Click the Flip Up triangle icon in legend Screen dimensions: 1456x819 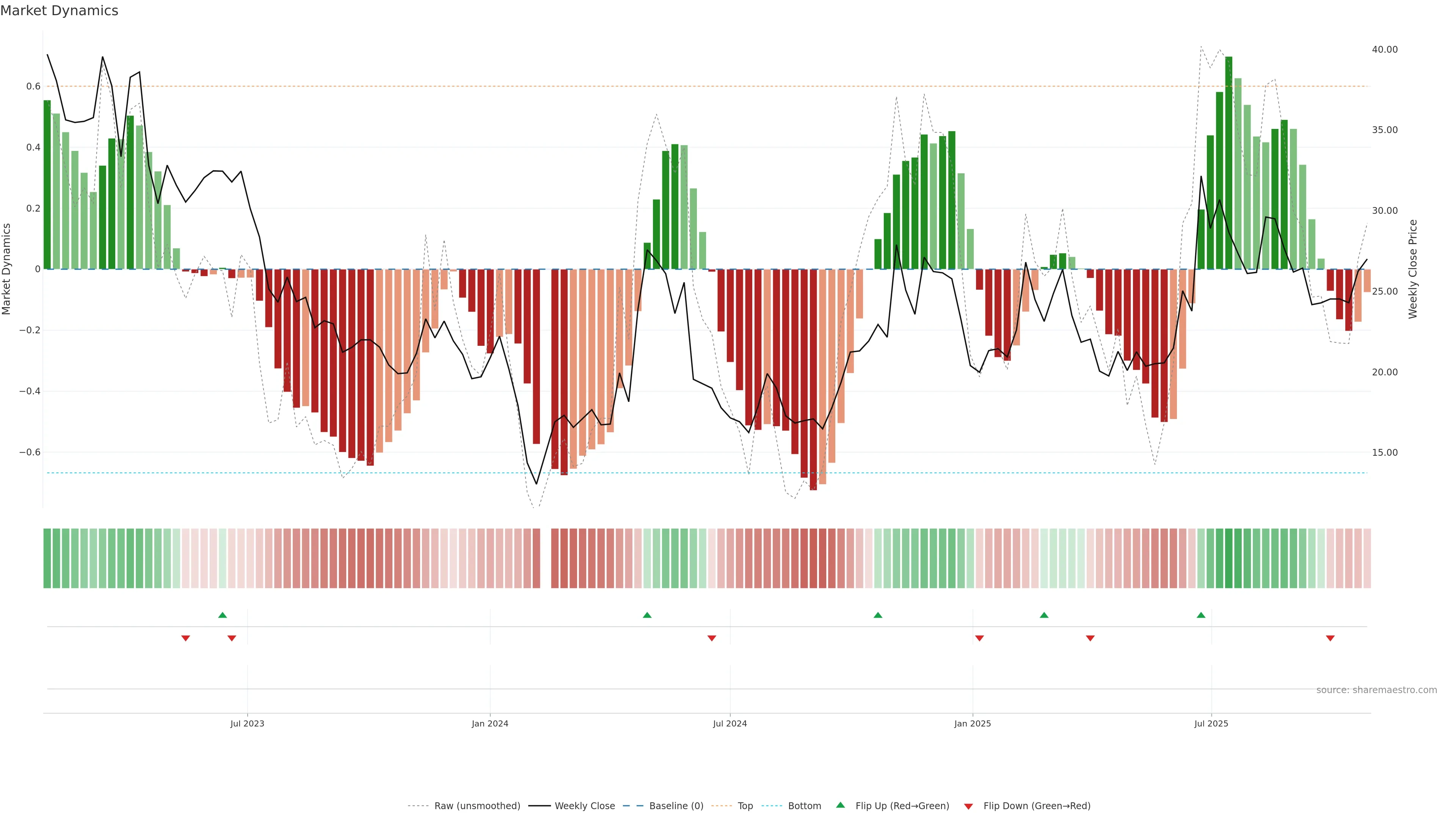tap(841, 805)
